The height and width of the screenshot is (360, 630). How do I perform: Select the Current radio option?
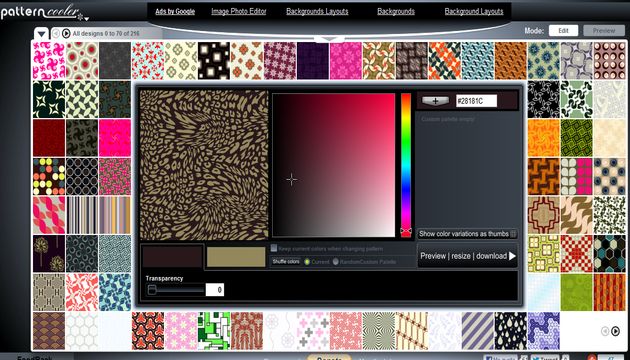click(307, 262)
